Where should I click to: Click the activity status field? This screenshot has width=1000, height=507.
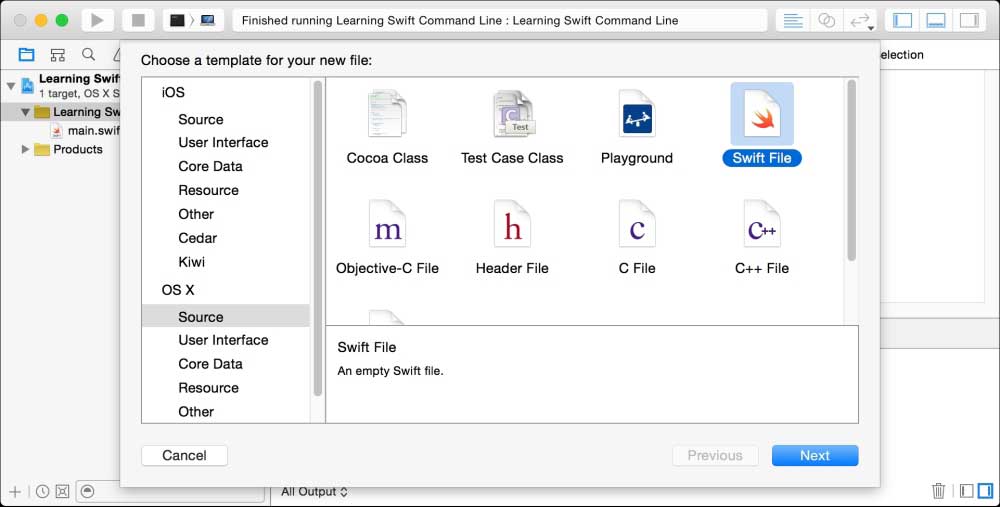point(499,20)
